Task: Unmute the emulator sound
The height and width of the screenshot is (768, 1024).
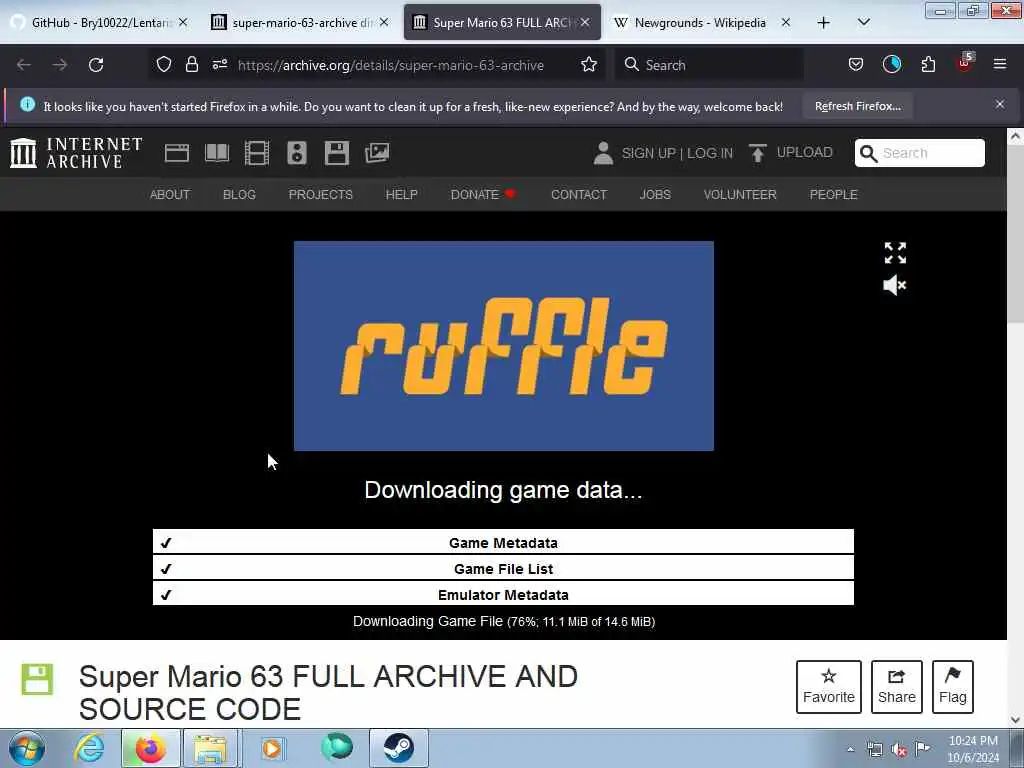Action: click(895, 285)
